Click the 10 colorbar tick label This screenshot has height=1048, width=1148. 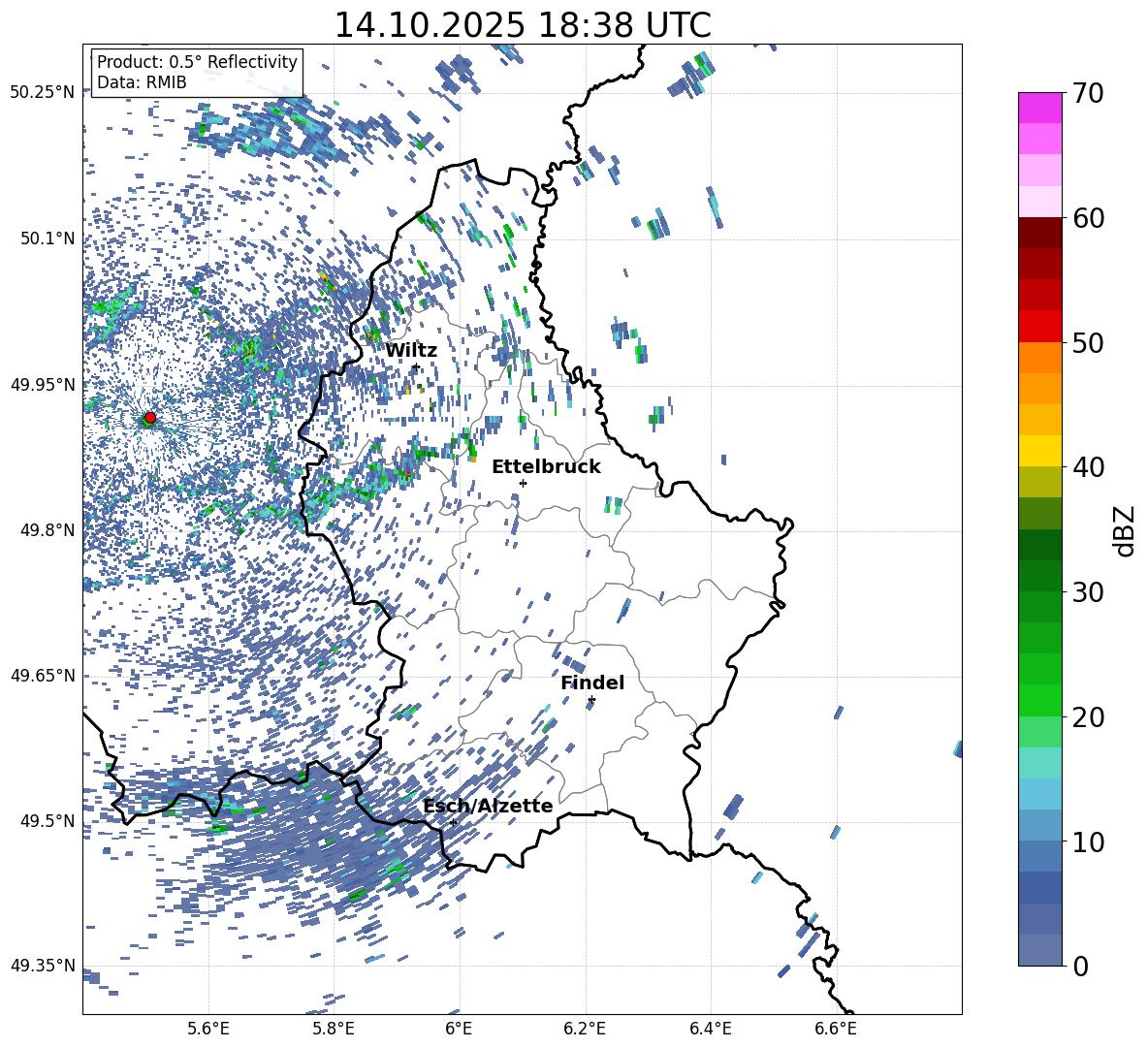[x=1089, y=842]
